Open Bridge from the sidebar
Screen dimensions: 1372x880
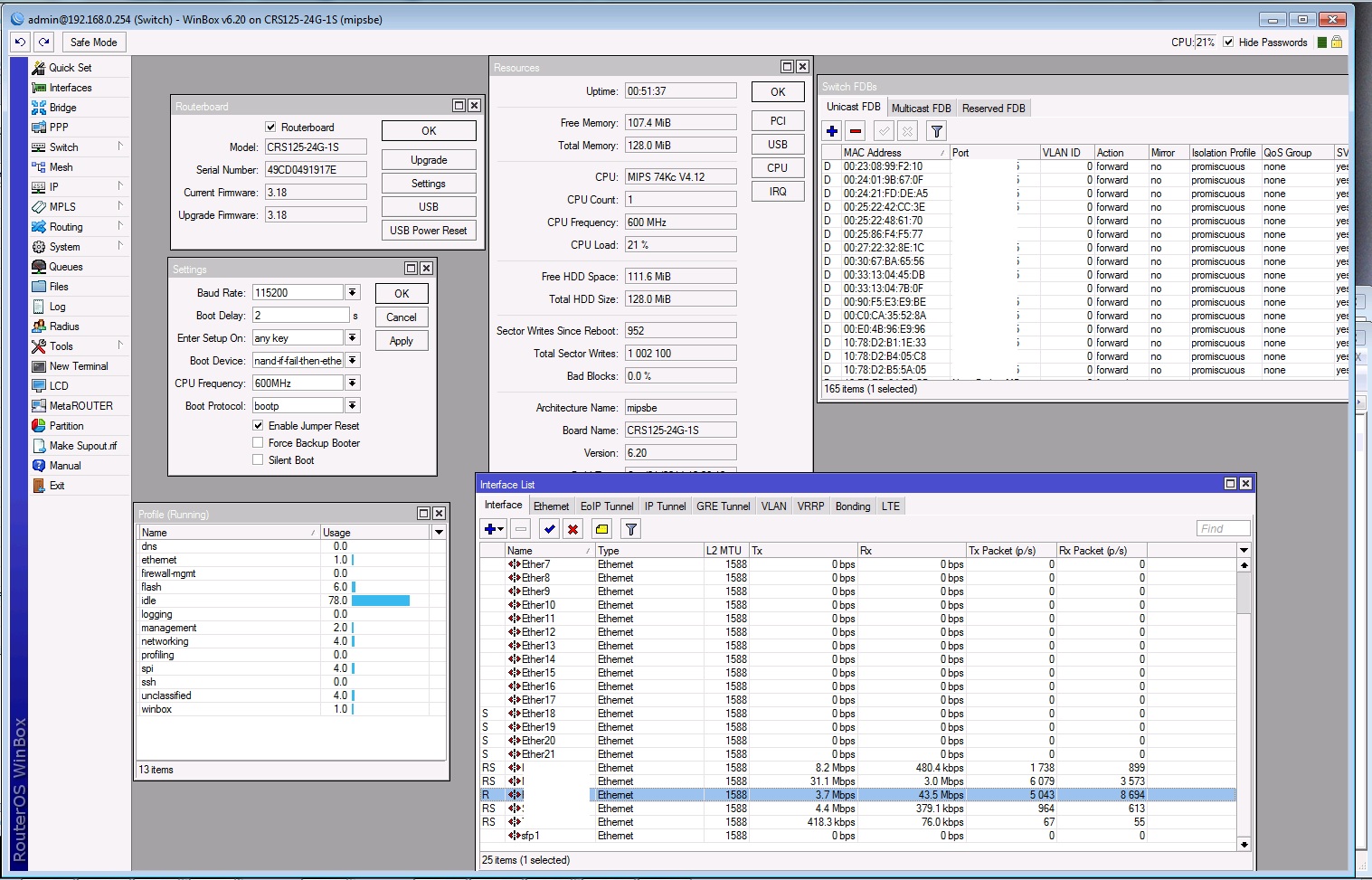(x=62, y=108)
